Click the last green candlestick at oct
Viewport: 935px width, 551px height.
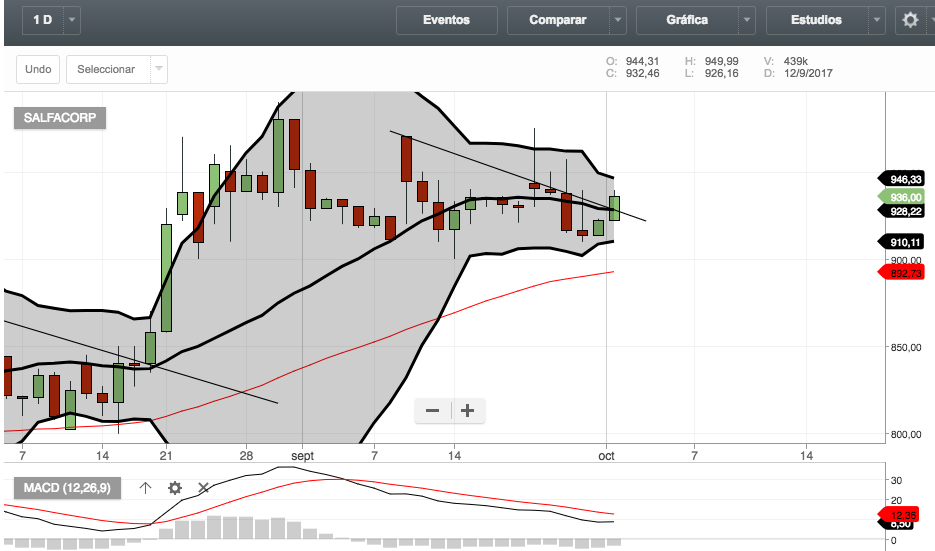(614, 208)
